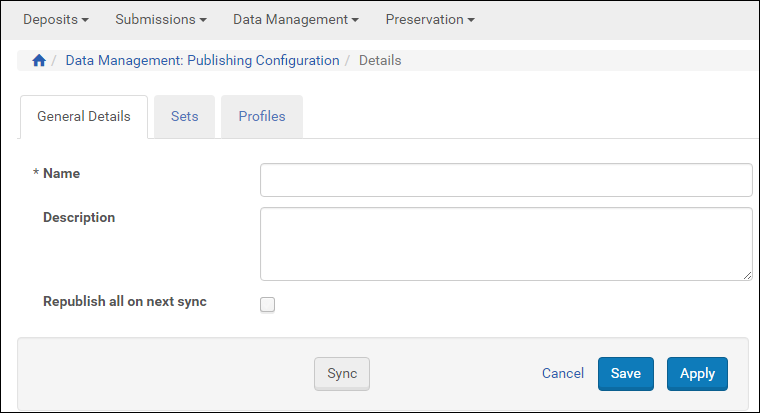Click the Cancel link
Image resolution: width=760 pixels, height=413 pixels.
click(562, 373)
